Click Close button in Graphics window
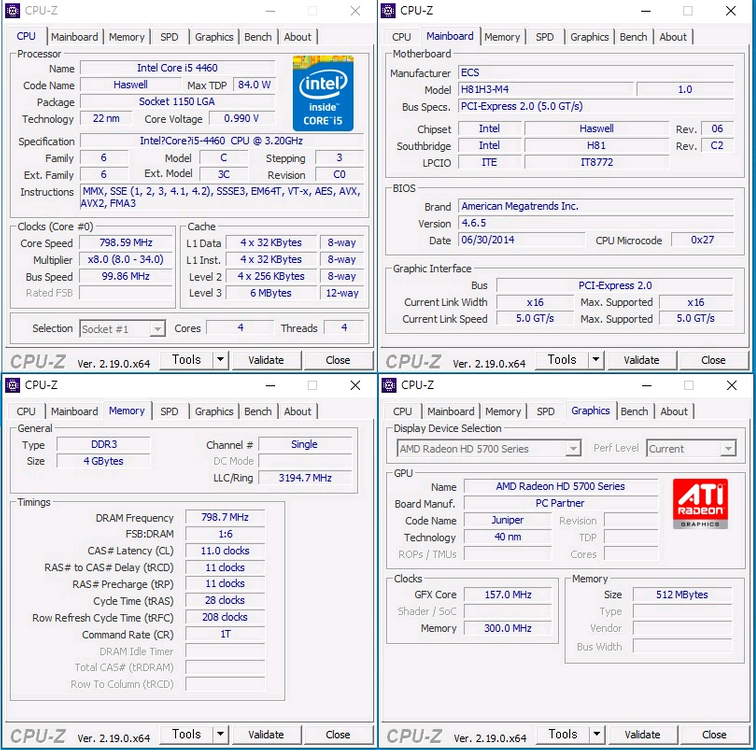 (x=714, y=735)
